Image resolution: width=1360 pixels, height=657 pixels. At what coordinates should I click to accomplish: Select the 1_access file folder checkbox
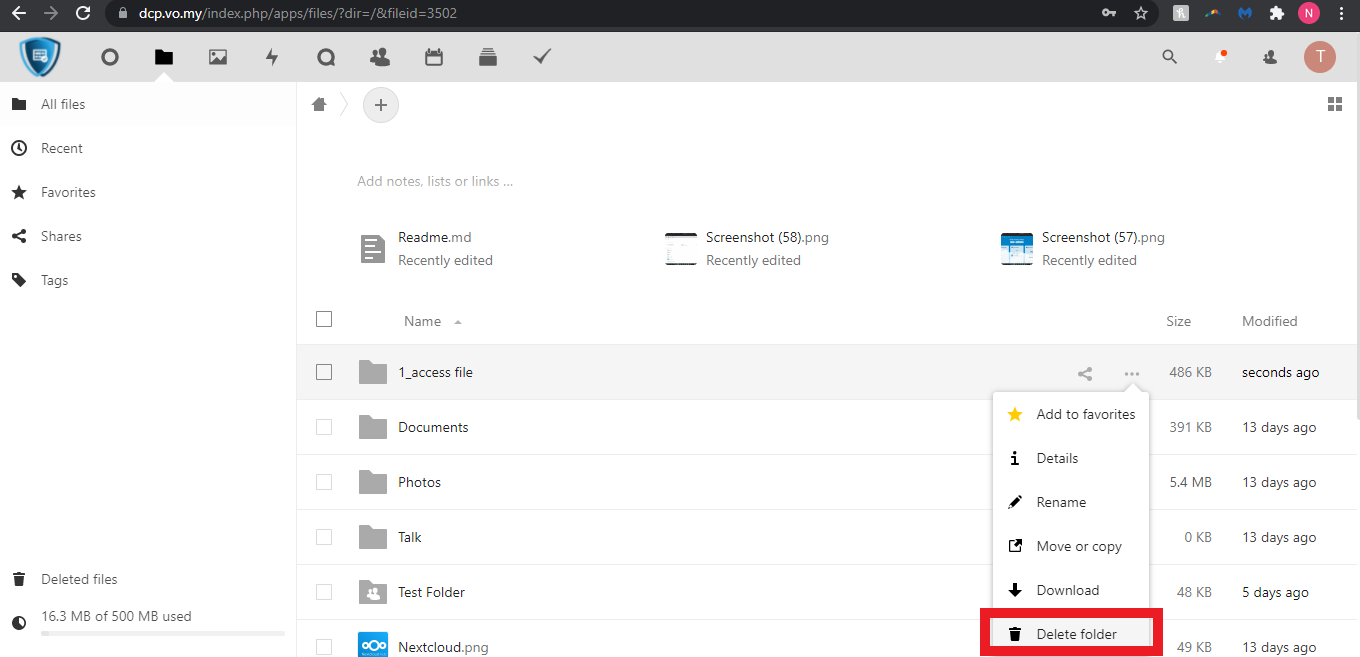(324, 372)
